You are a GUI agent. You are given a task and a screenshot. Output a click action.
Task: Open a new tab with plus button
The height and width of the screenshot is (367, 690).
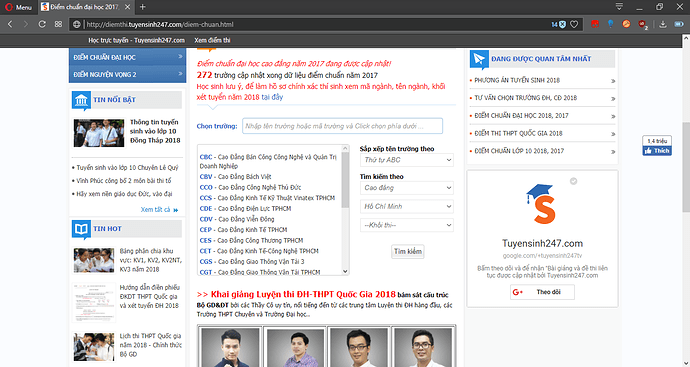point(142,7)
